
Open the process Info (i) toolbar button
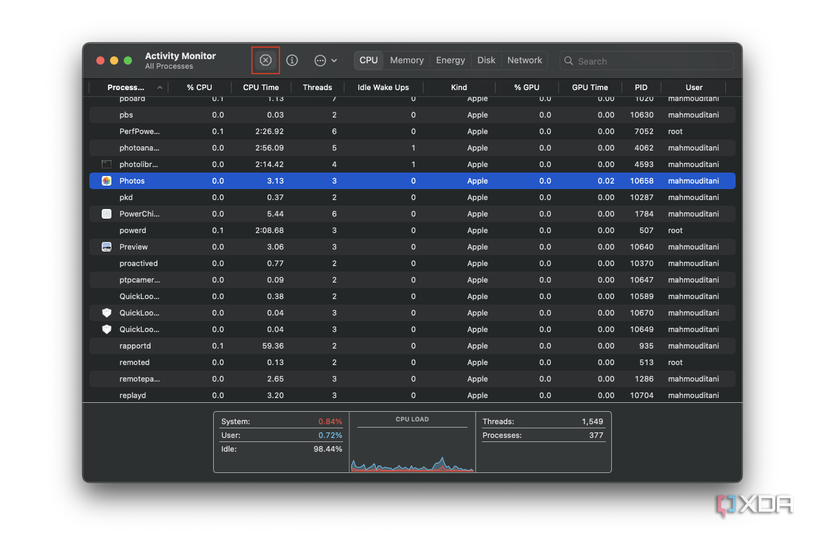tap(292, 61)
